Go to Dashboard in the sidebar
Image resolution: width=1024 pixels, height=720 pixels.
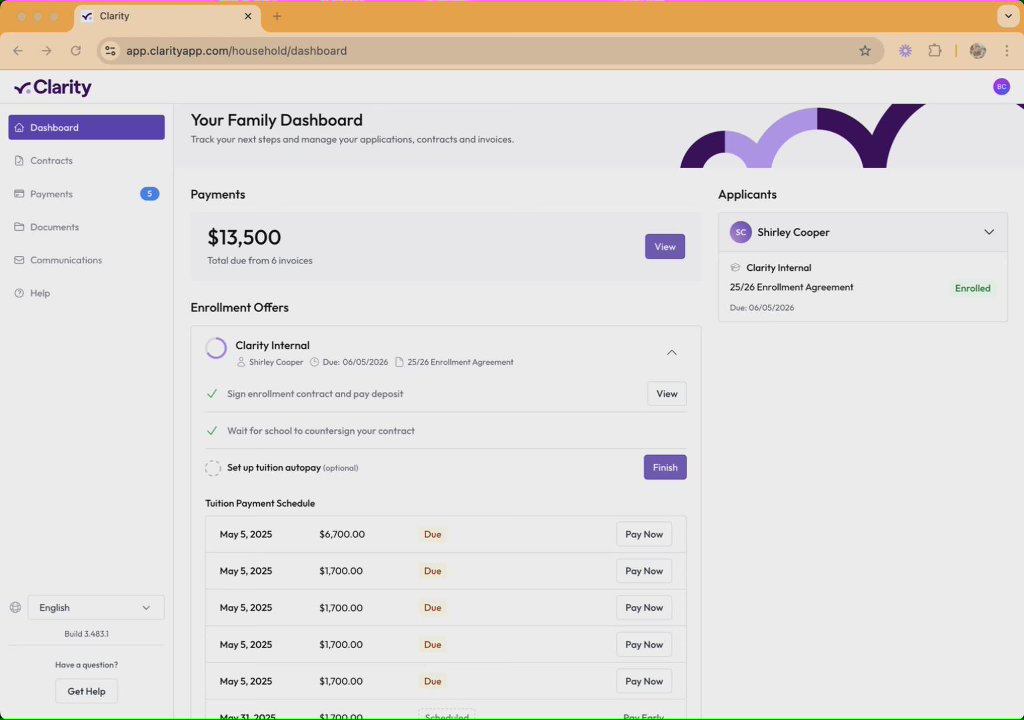click(x=86, y=127)
